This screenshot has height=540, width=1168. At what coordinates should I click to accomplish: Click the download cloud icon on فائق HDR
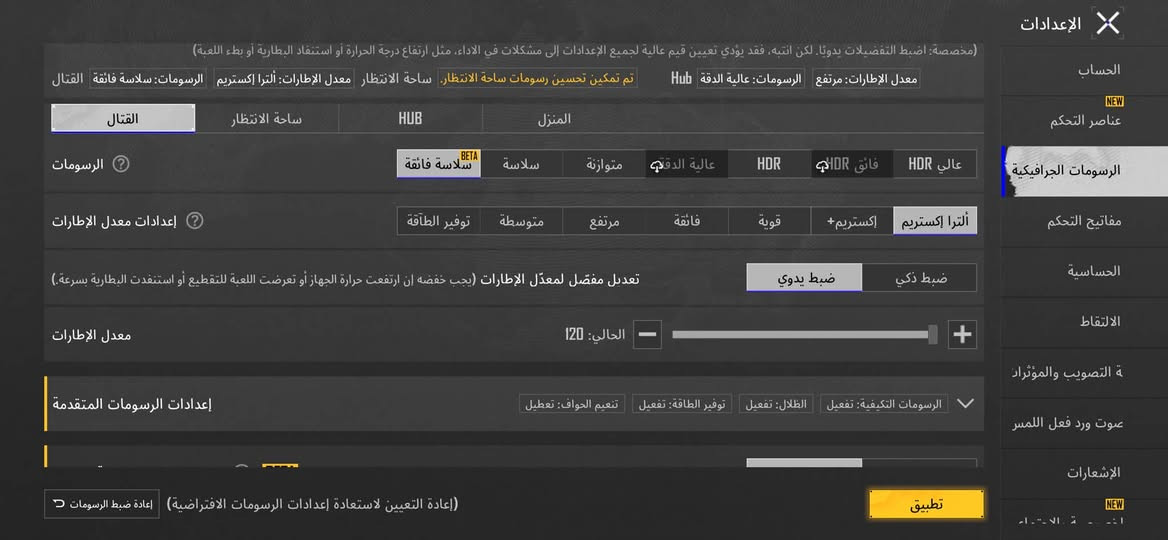(822, 167)
